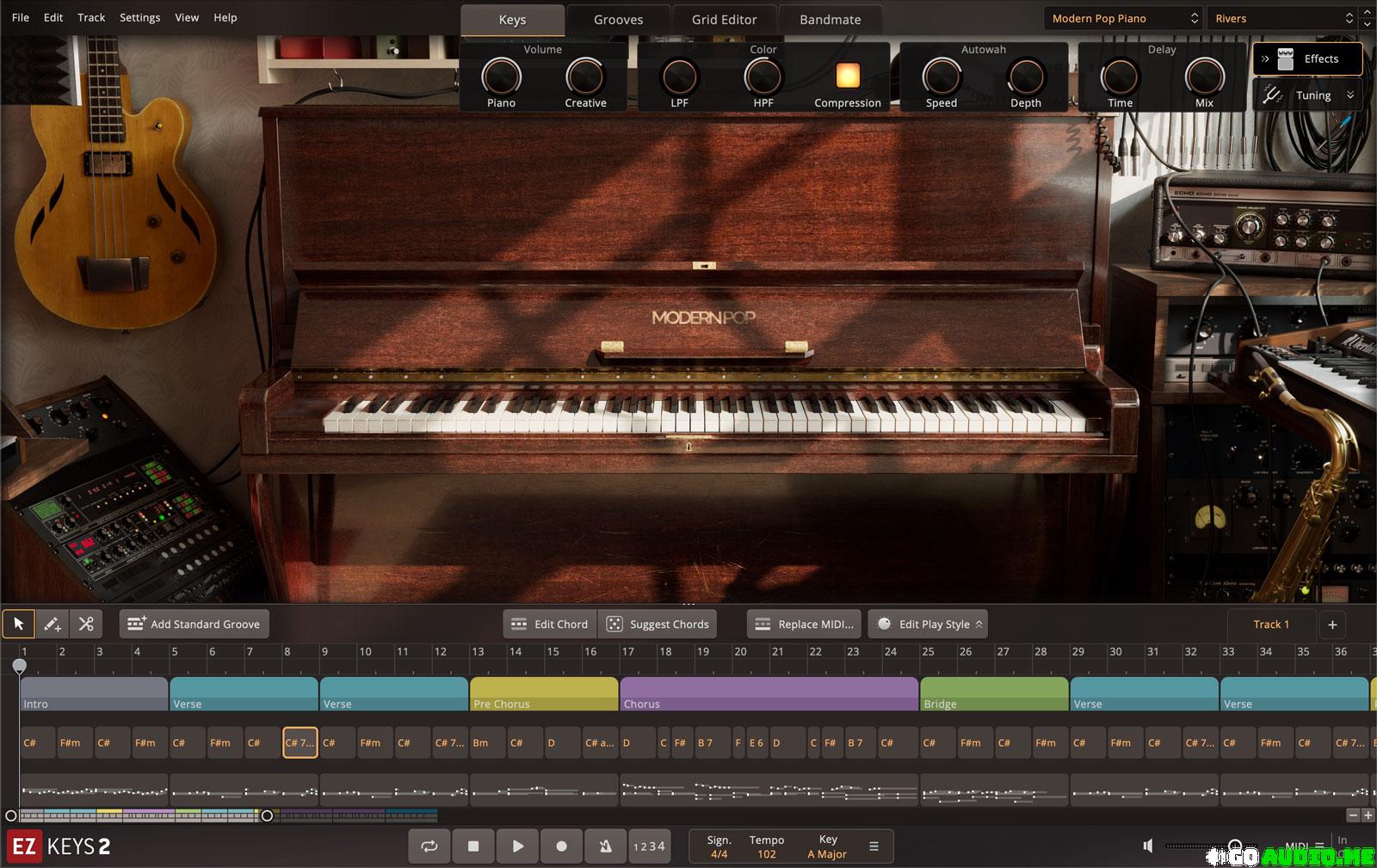Click the tempo value 102
This screenshot has height=868, width=1377.
click(x=767, y=854)
